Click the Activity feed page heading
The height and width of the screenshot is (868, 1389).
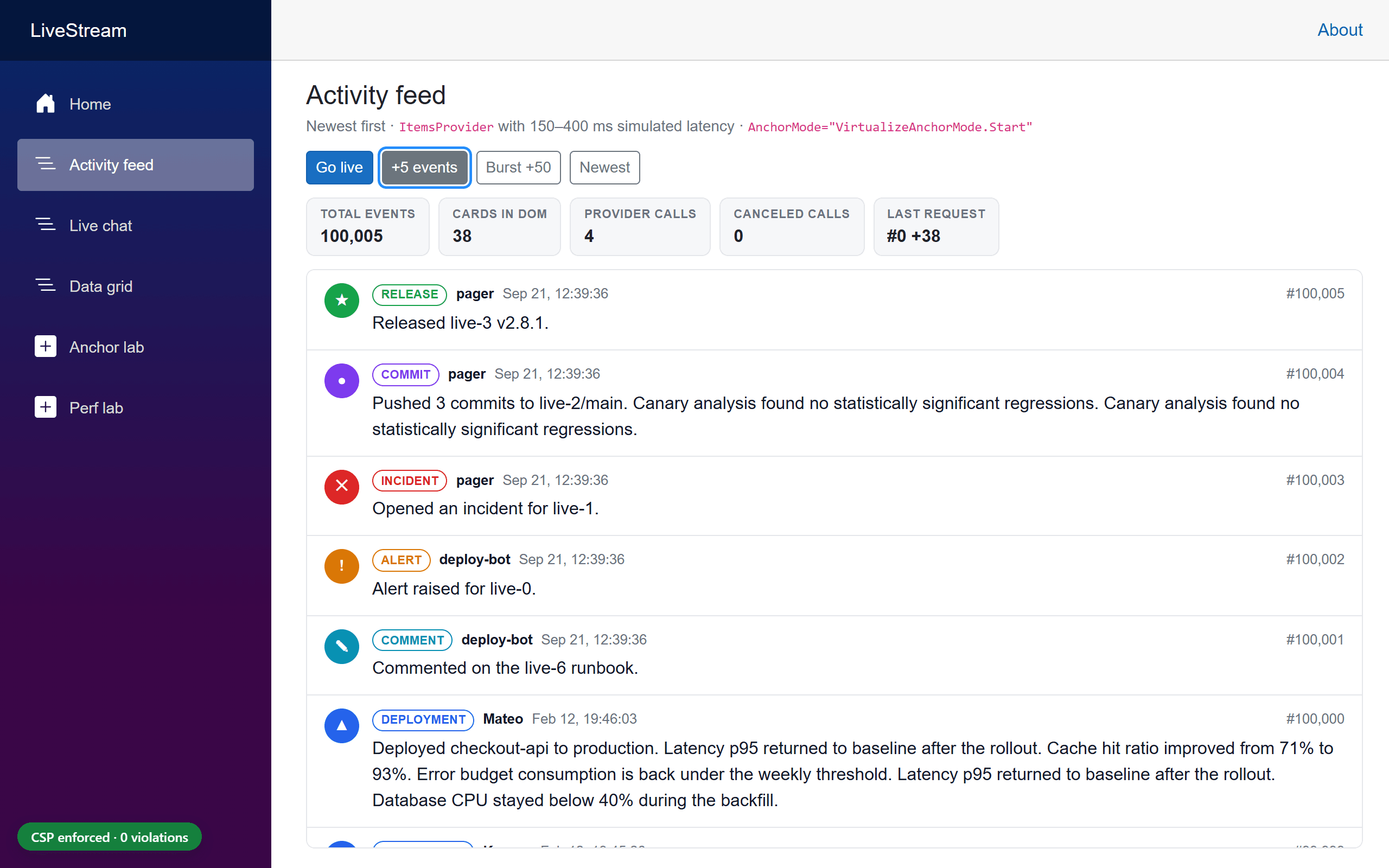coord(376,95)
